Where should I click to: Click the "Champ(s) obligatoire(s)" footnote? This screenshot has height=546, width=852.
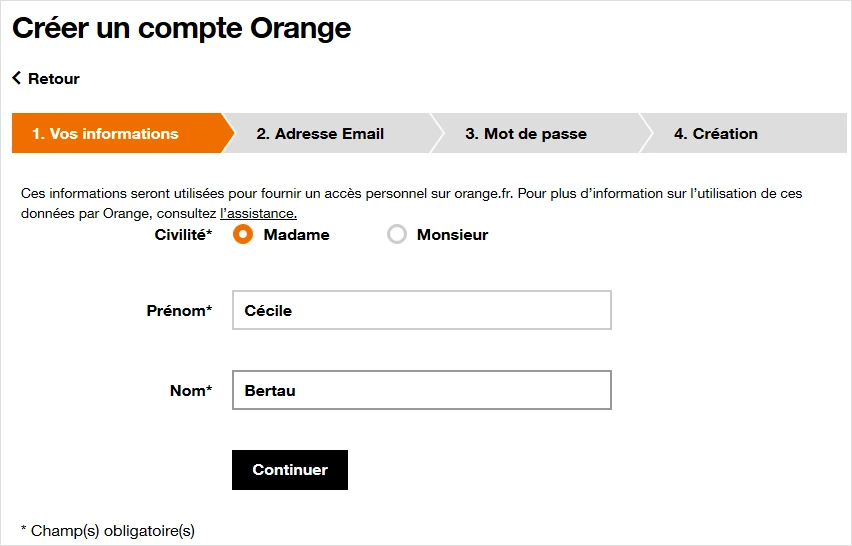108,530
